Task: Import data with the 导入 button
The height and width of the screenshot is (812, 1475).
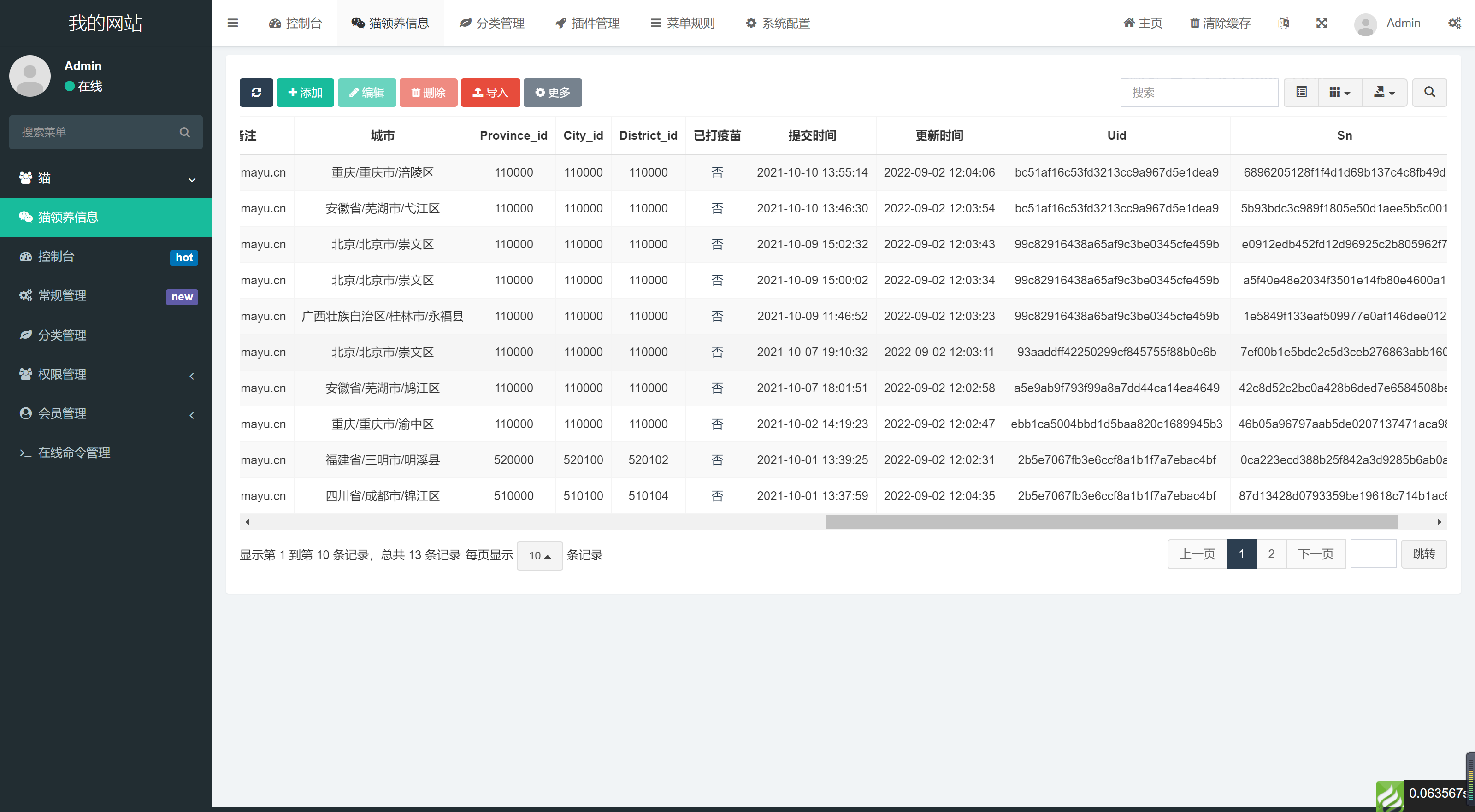Action: click(490, 92)
